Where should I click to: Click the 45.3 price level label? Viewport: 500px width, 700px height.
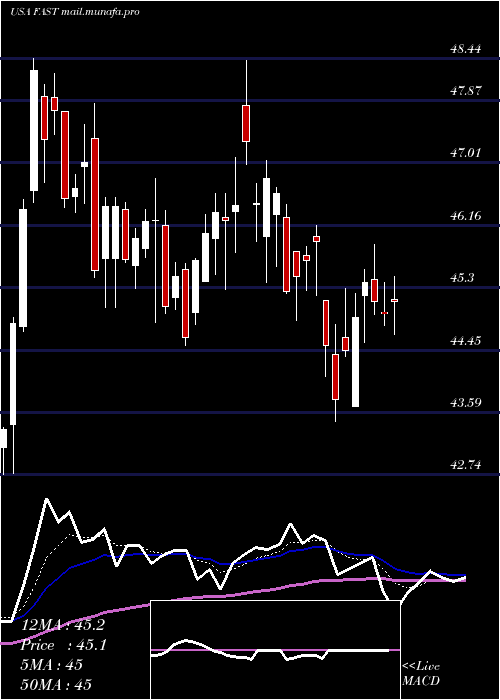462,278
